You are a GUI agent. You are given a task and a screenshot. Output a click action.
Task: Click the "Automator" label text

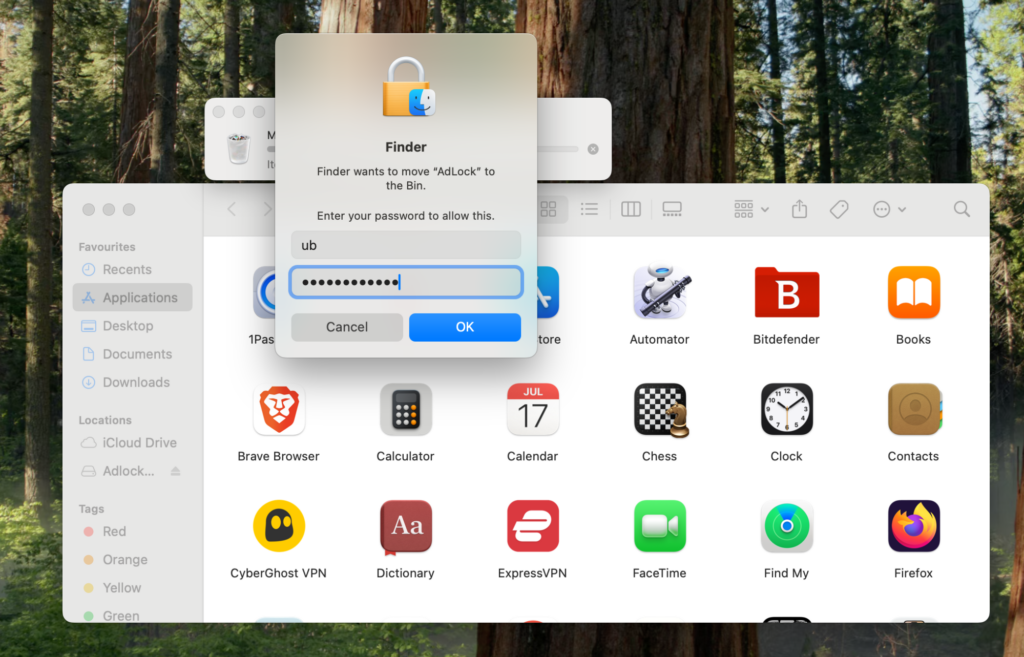point(660,339)
